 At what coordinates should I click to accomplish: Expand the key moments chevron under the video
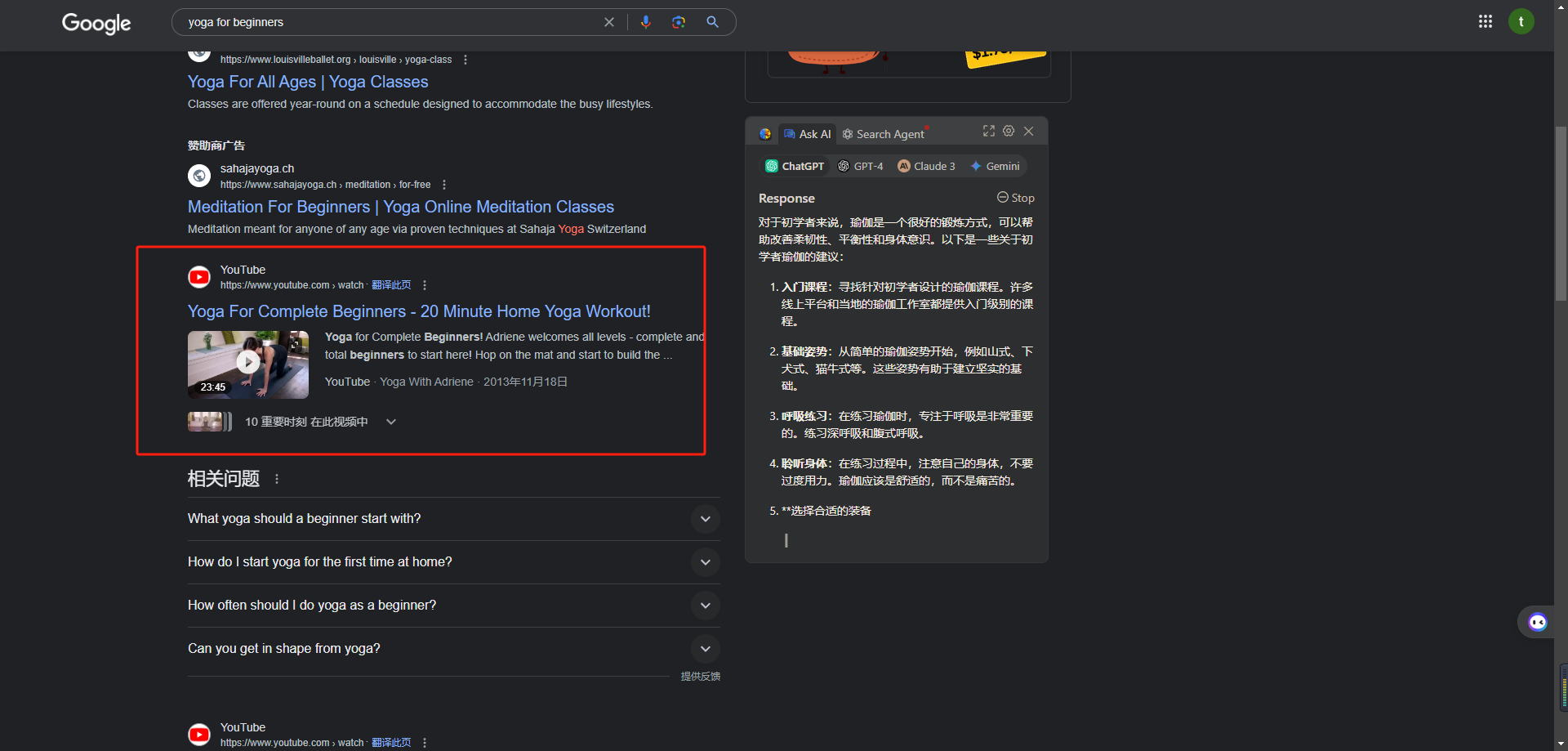click(390, 422)
